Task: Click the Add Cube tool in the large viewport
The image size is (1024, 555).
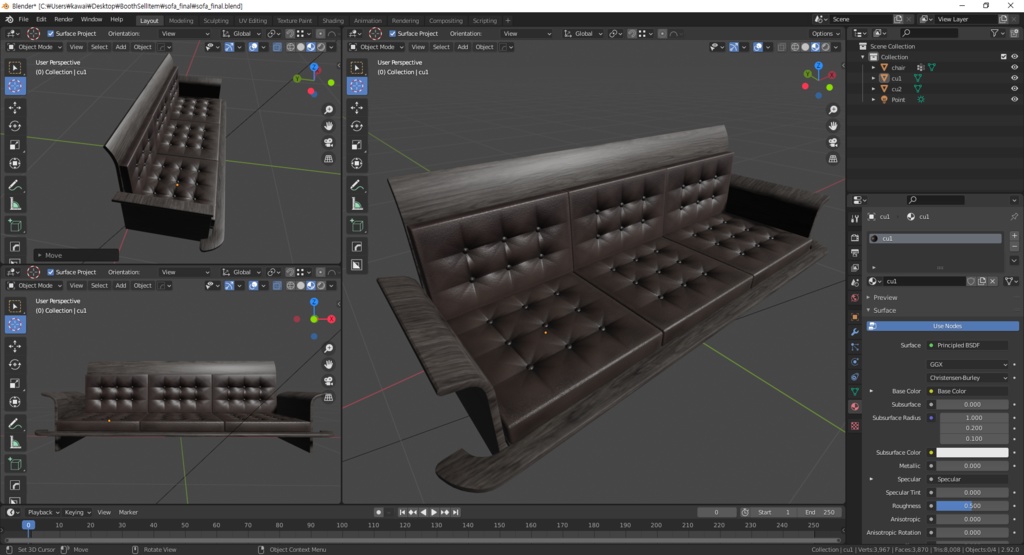Action: pos(356,226)
